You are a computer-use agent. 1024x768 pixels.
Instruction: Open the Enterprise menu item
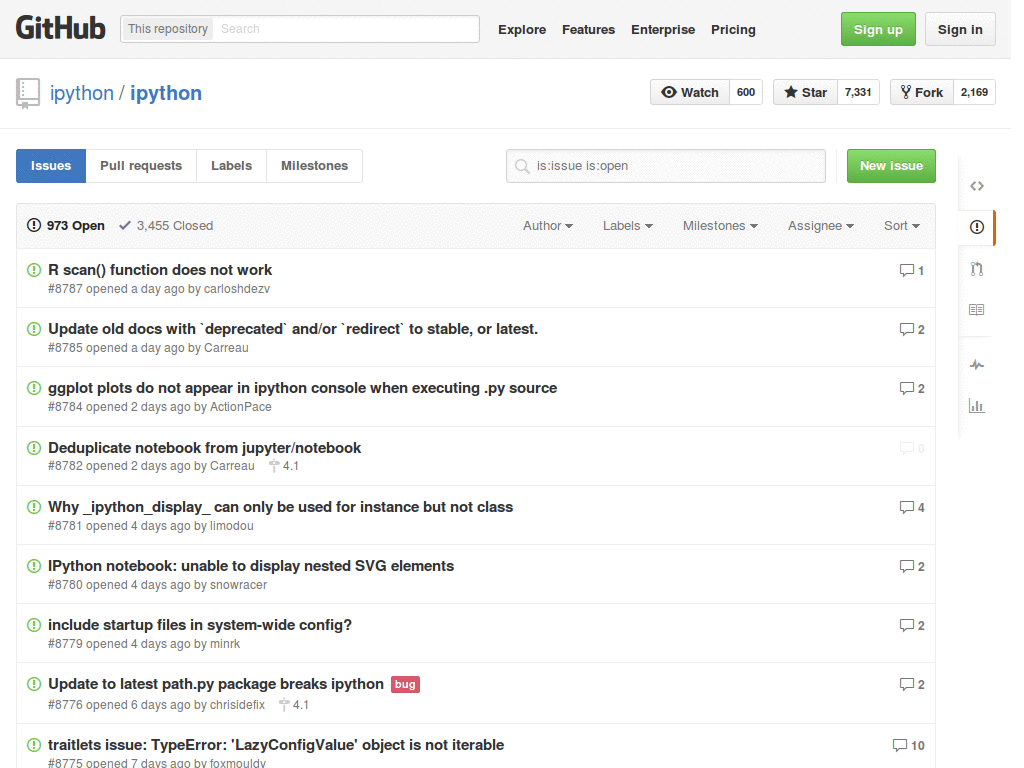click(663, 29)
